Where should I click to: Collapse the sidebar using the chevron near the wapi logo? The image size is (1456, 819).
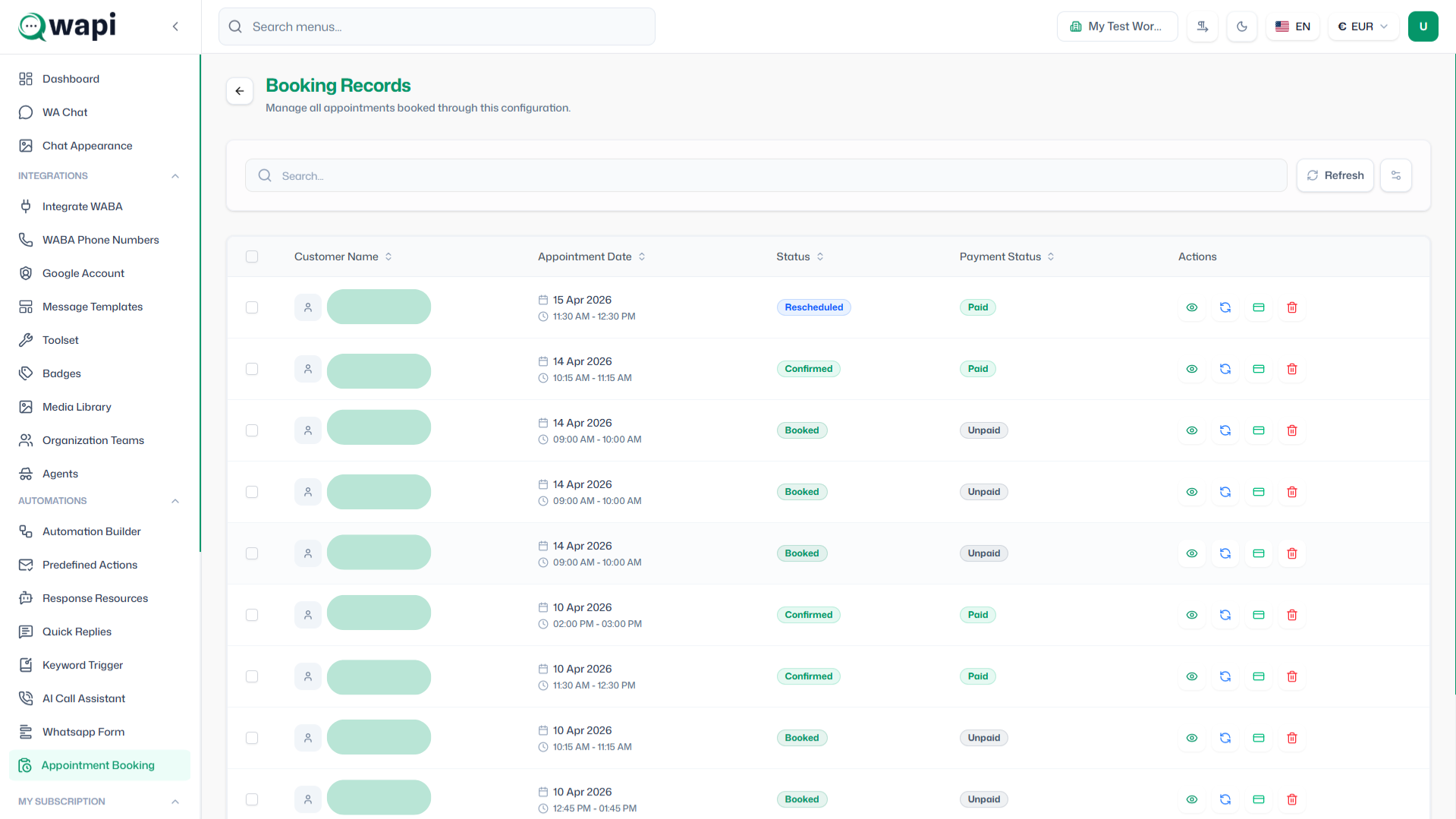point(175,27)
